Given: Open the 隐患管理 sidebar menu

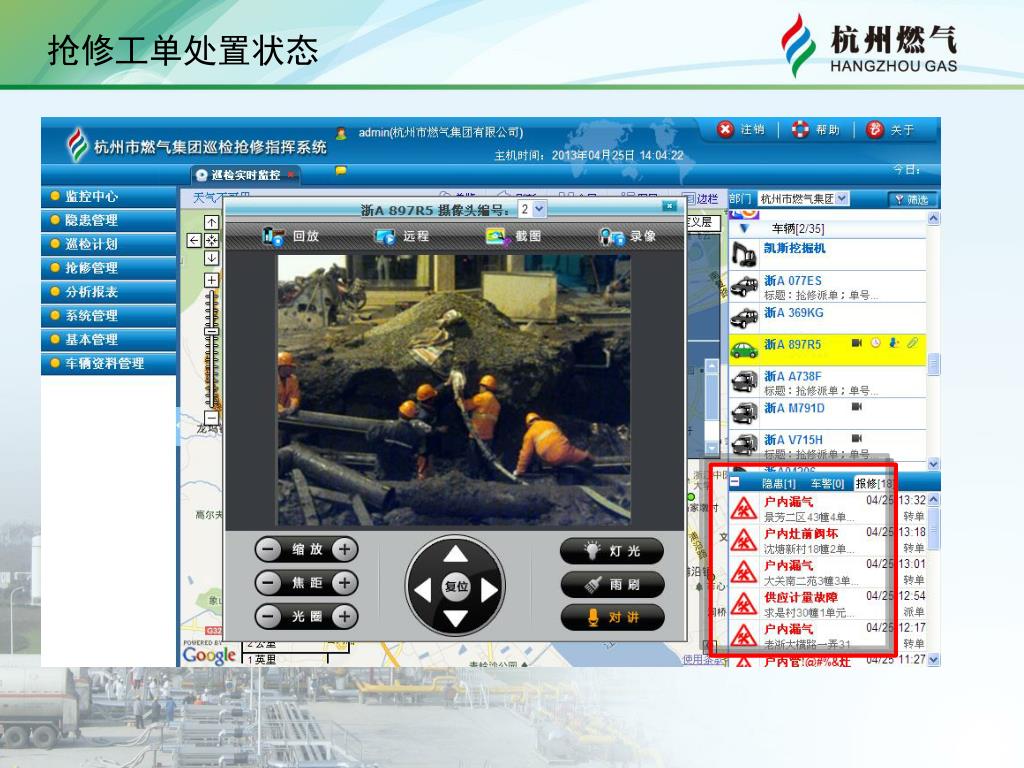Looking at the screenshot, I should point(108,220).
